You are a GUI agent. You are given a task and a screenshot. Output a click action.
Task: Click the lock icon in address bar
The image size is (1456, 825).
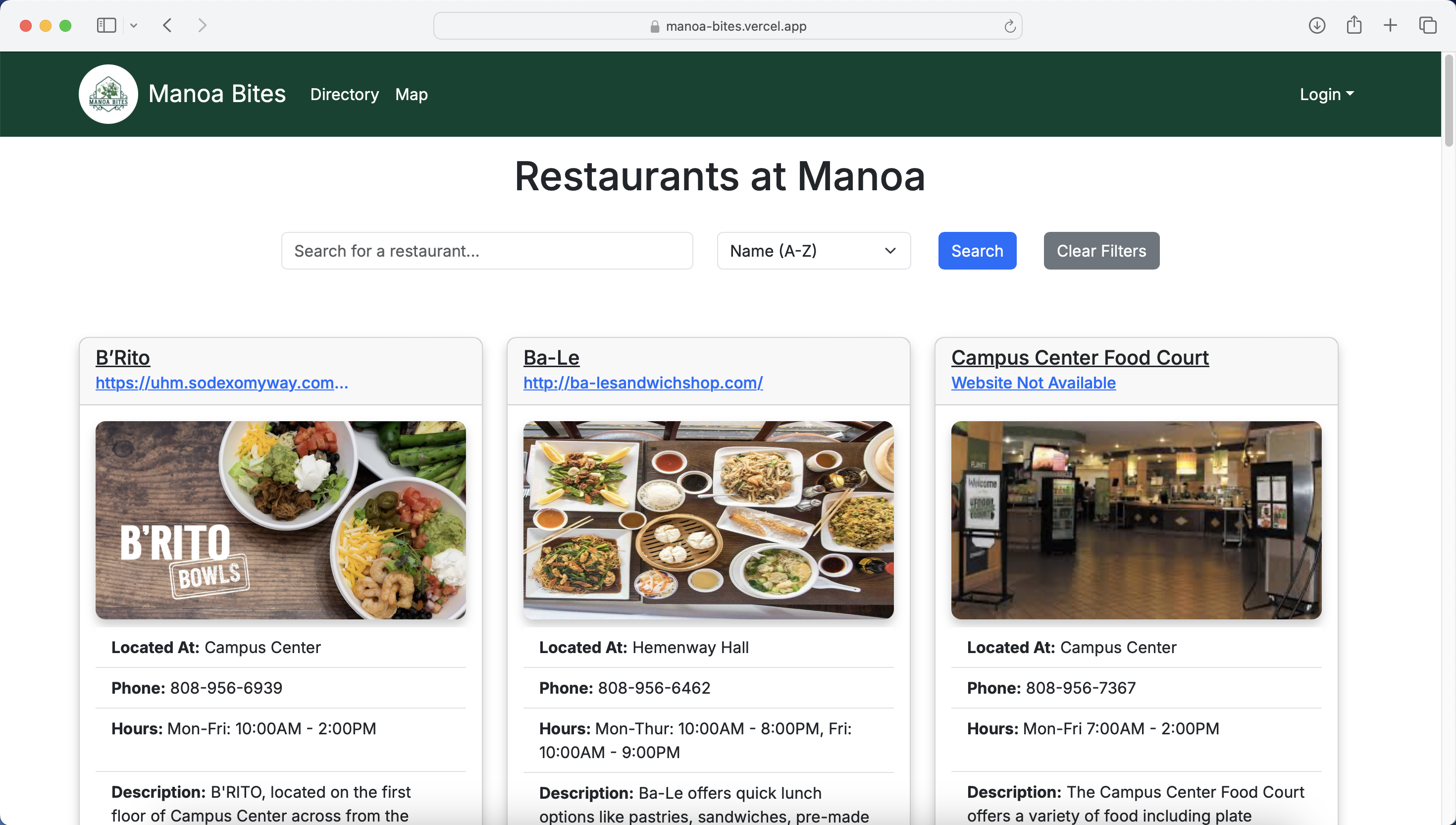655,27
